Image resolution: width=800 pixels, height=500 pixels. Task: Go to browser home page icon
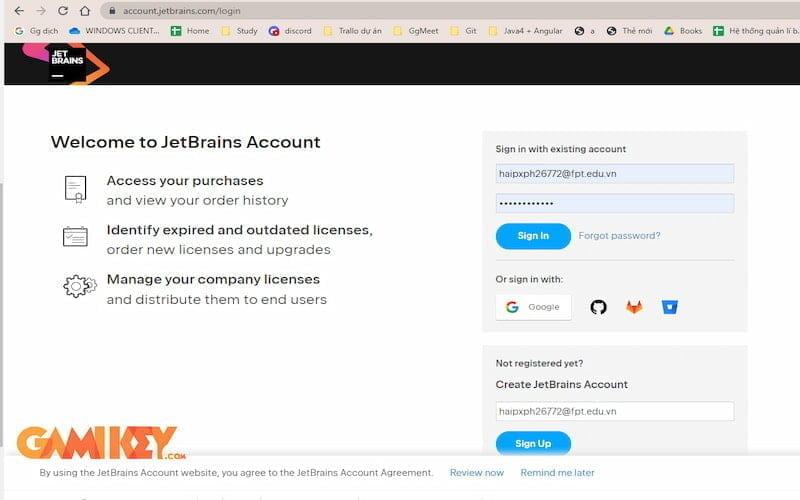point(85,11)
